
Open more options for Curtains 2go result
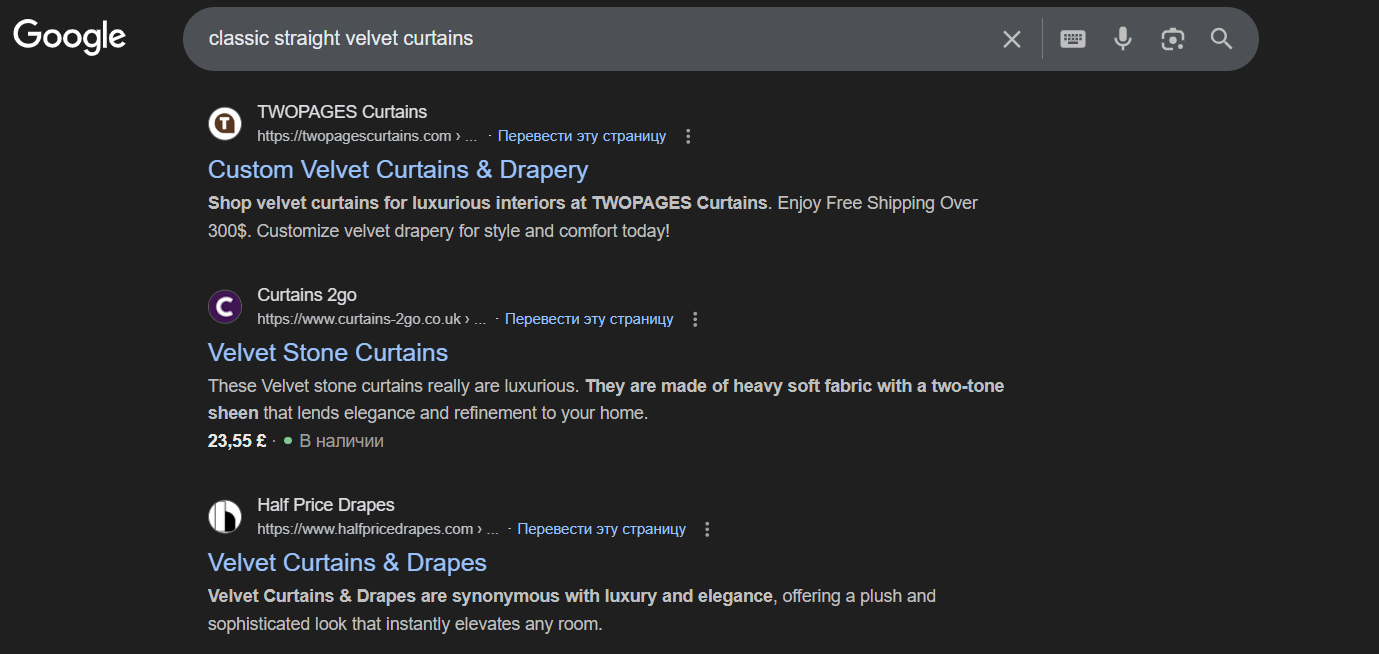point(696,319)
